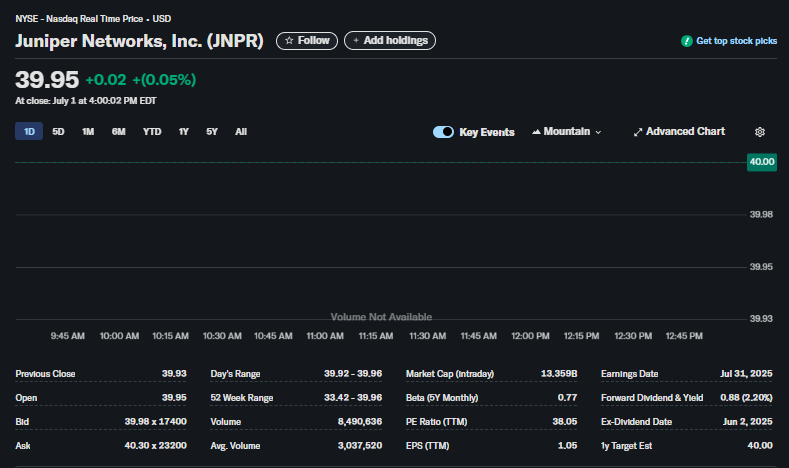Screen dimensions: 789x468
Task: Click the 52 Week Range label
Action: (242, 398)
